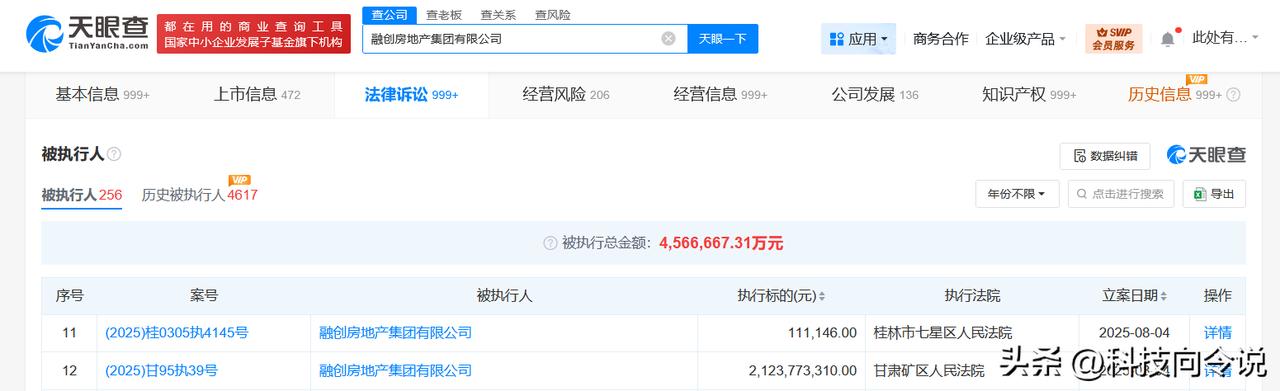The image size is (1280, 391).
Task: Select the 查公司 search tab
Action: click(389, 15)
